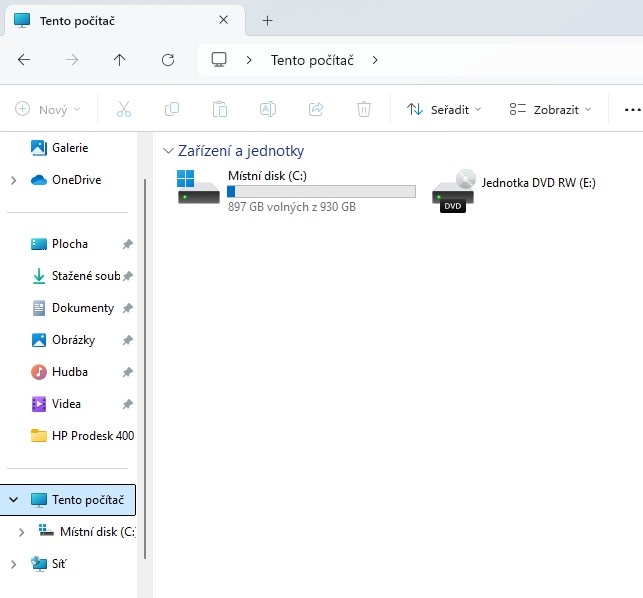This screenshot has height=598, width=643.
Task: Select the DVD RW drive icon
Action: [x=453, y=191]
